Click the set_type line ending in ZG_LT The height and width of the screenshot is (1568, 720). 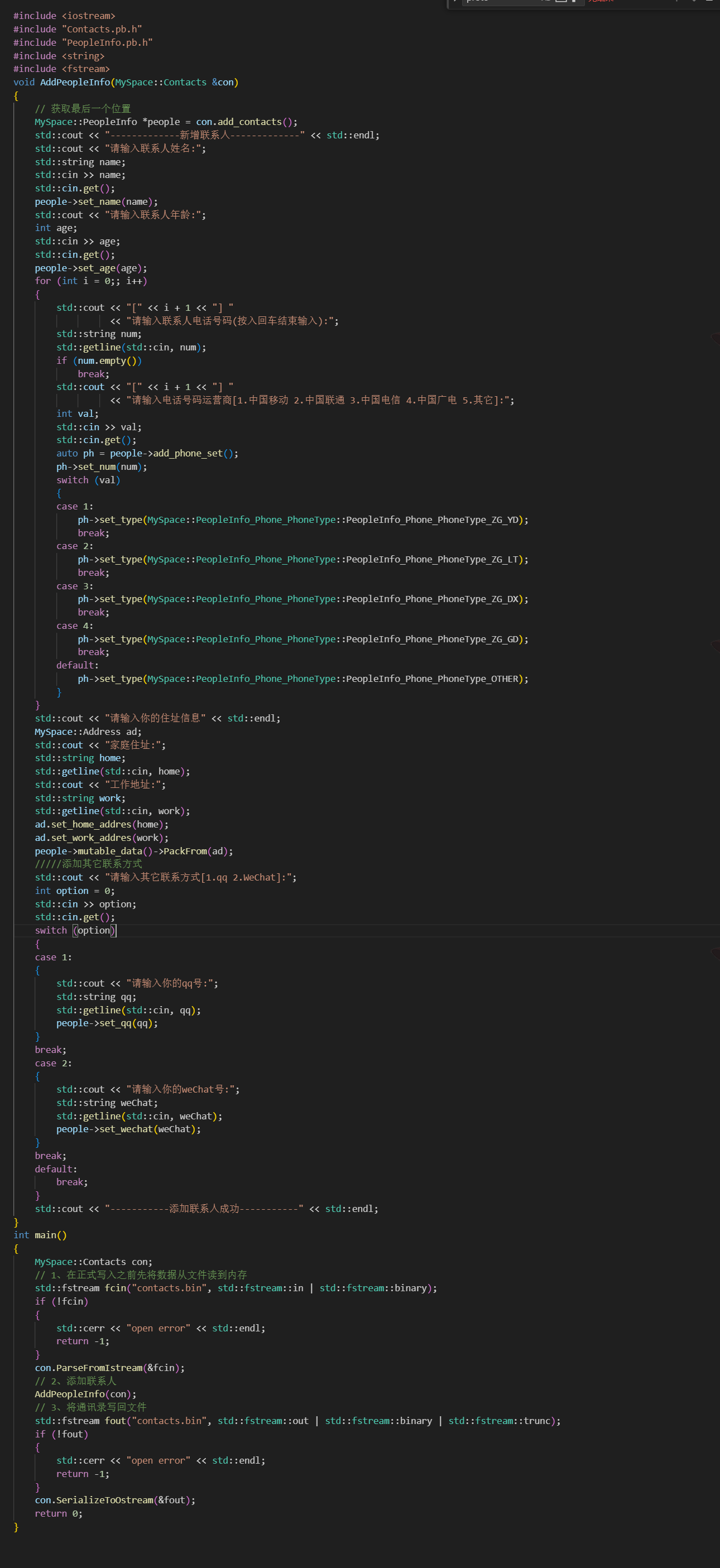click(303, 559)
